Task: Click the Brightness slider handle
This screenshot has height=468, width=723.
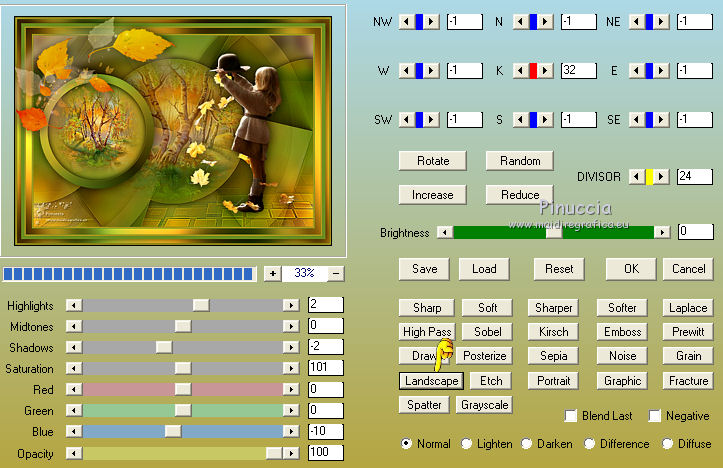Action: pos(554,232)
